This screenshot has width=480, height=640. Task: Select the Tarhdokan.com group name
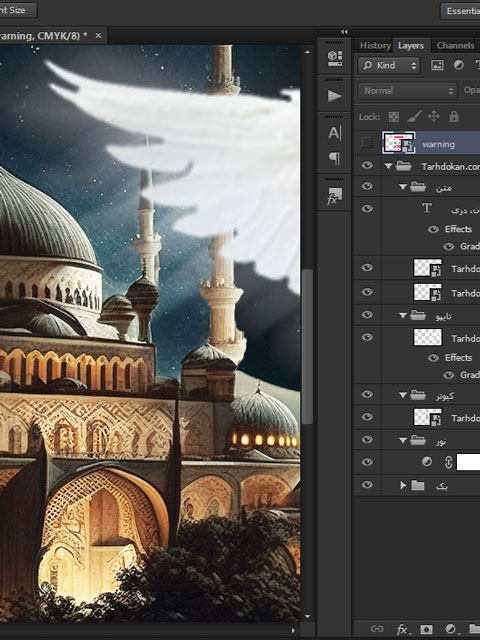coord(451,167)
